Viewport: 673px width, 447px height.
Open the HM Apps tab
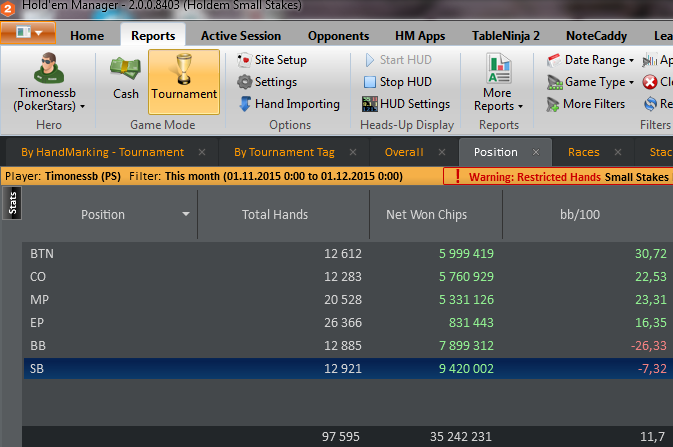pos(420,36)
